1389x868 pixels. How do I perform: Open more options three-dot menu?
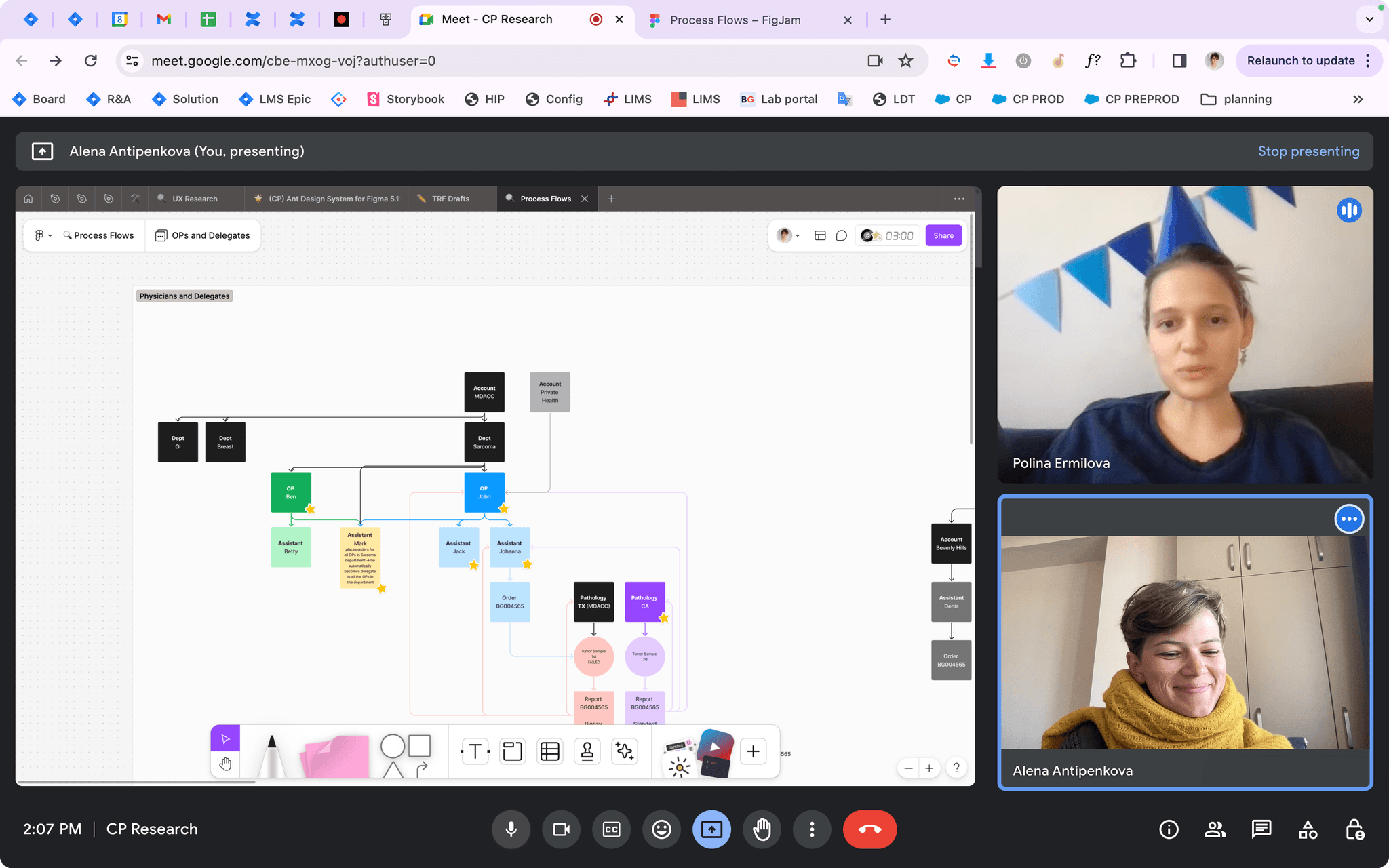click(812, 829)
